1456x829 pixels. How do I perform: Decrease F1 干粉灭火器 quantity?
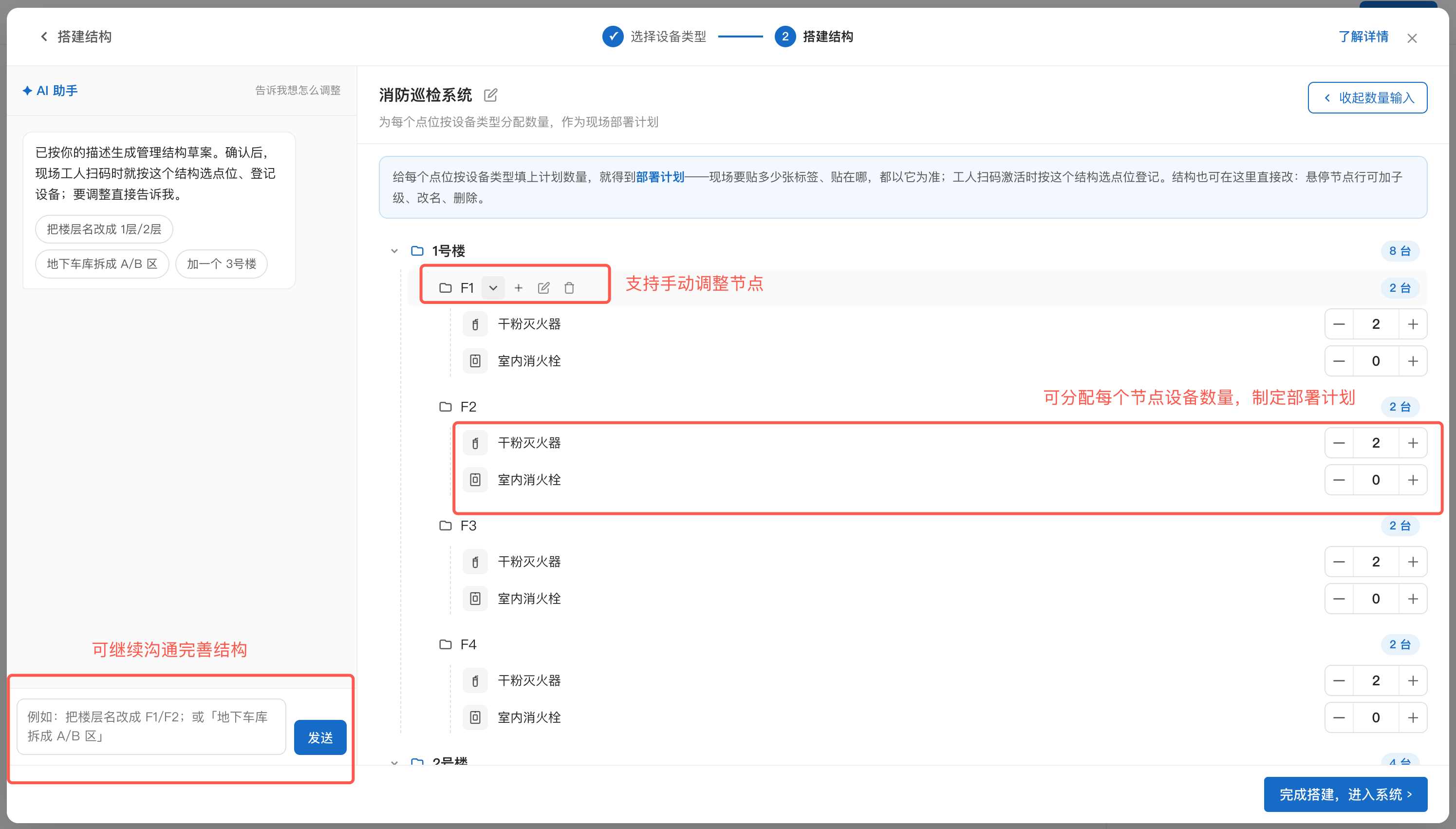(1339, 324)
